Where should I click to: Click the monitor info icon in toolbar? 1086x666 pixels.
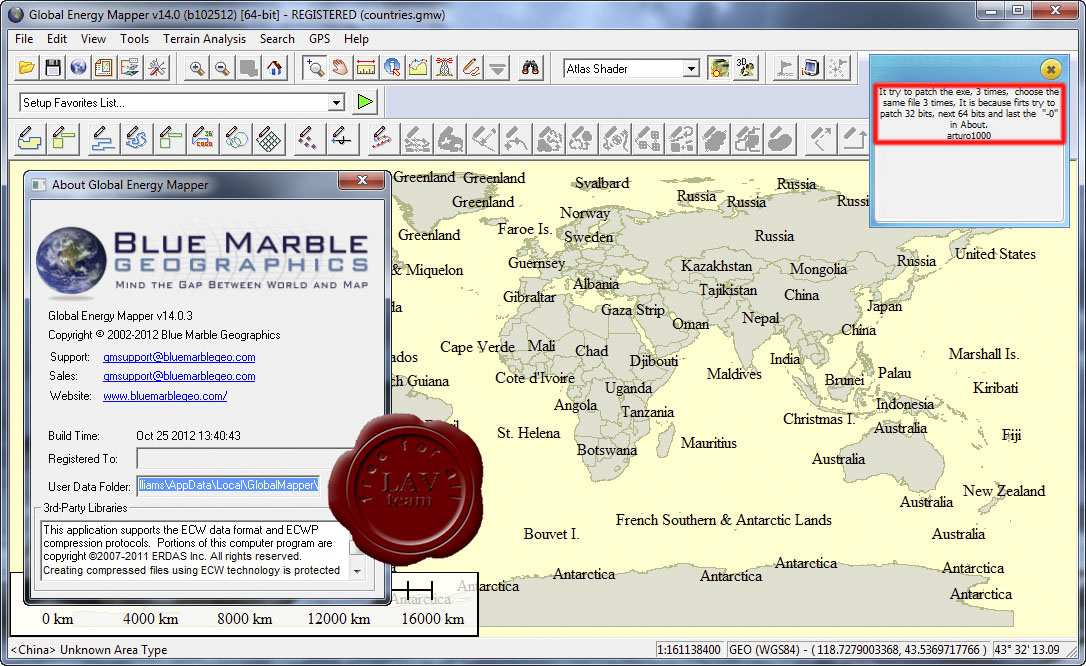[x=811, y=68]
